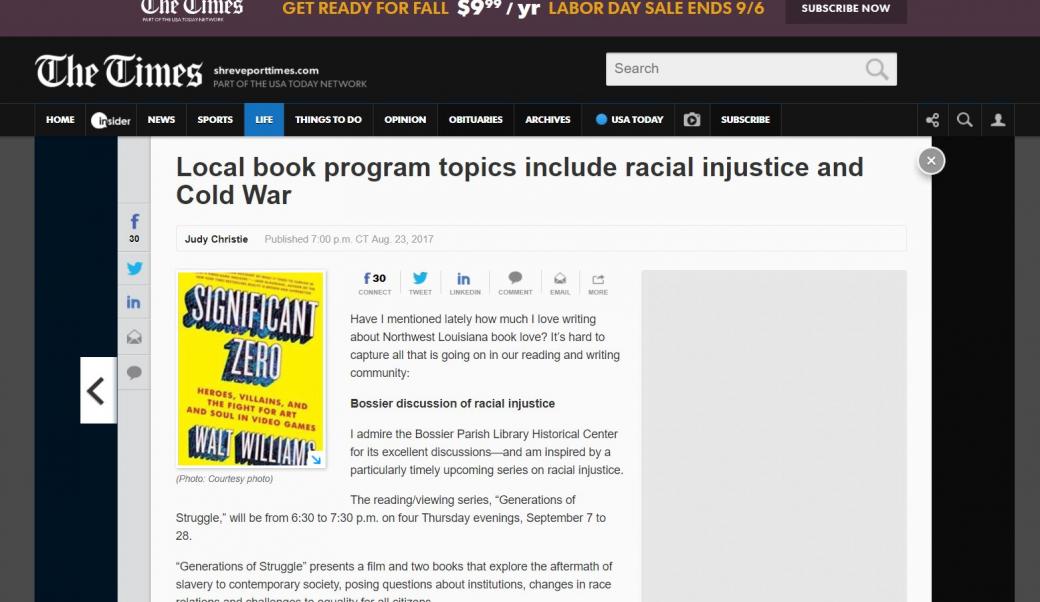Viewport: 1040px width, 602px height.
Task: Select the LIFE tab
Action: (x=264, y=119)
